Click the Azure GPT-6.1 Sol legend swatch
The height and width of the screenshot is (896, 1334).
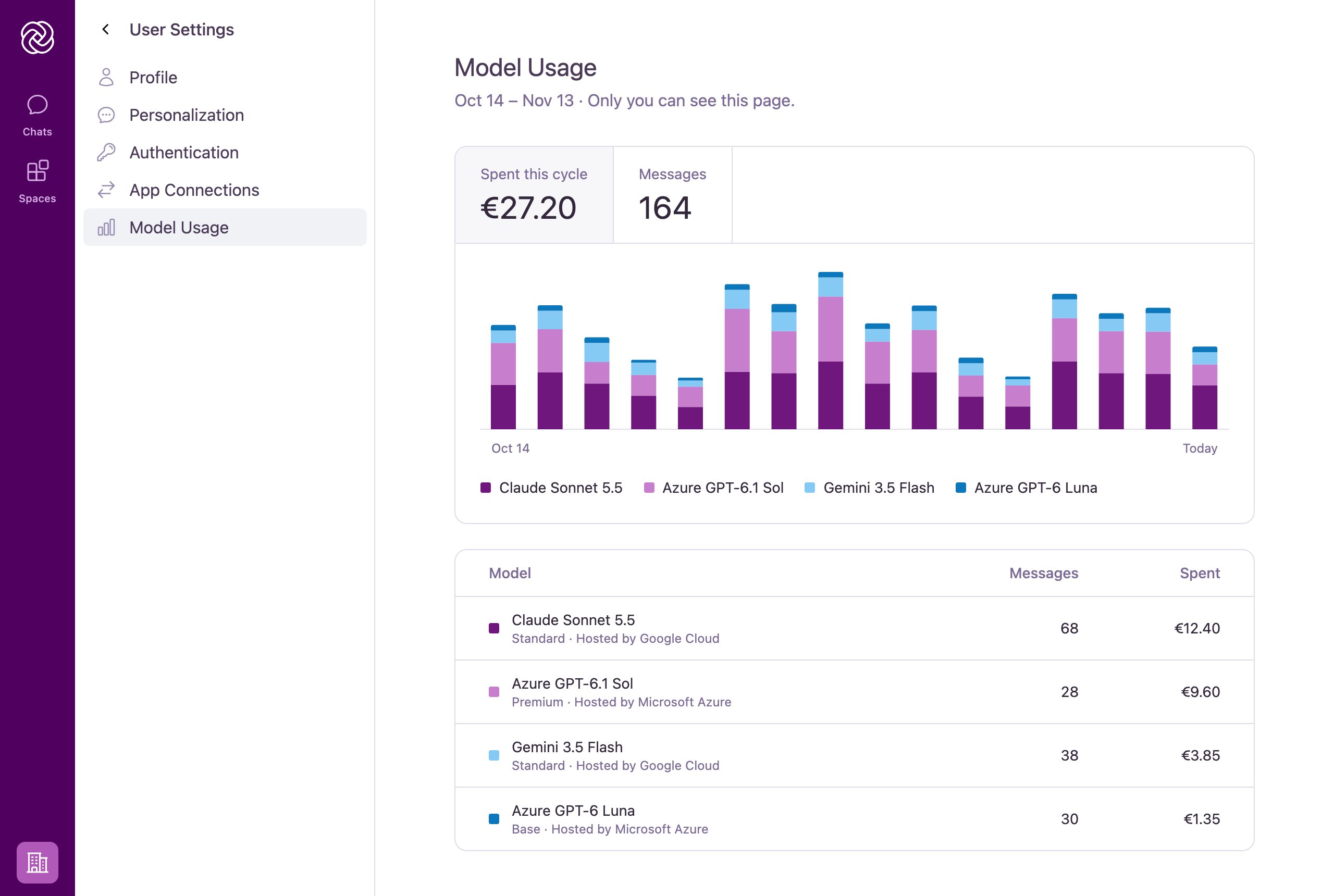click(649, 488)
